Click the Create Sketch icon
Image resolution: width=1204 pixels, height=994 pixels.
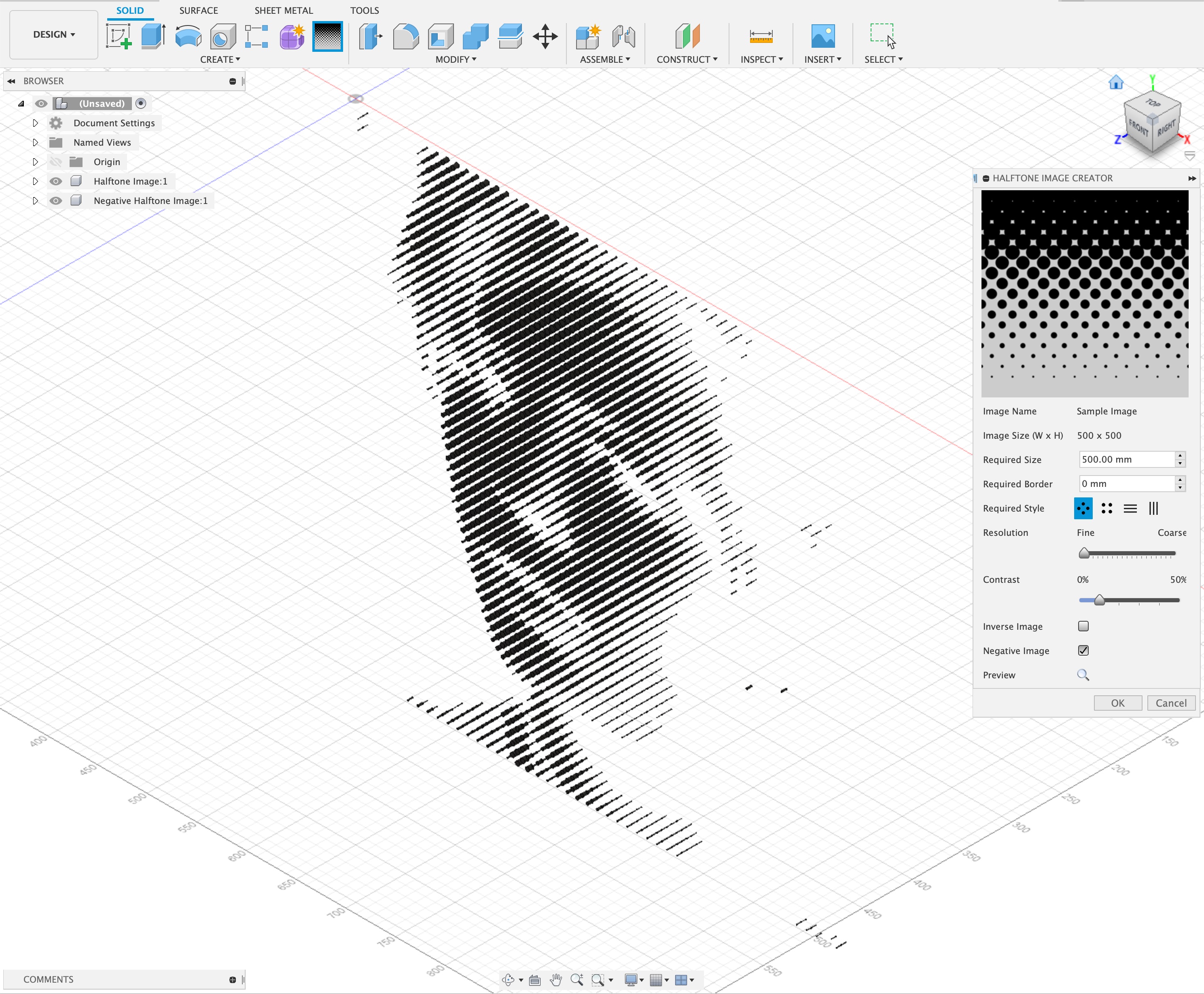coord(119,36)
